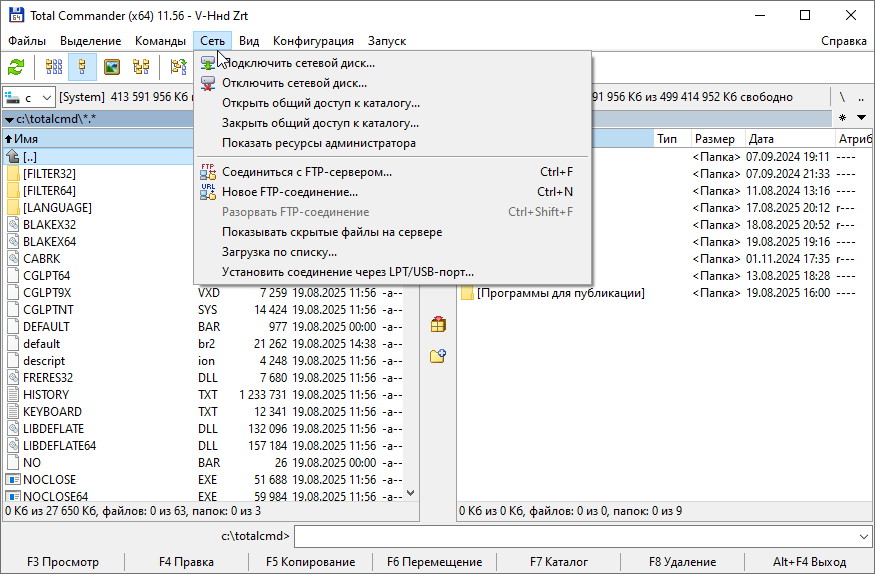
Task: Go up via the two-dots button
Action: pos(862,98)
